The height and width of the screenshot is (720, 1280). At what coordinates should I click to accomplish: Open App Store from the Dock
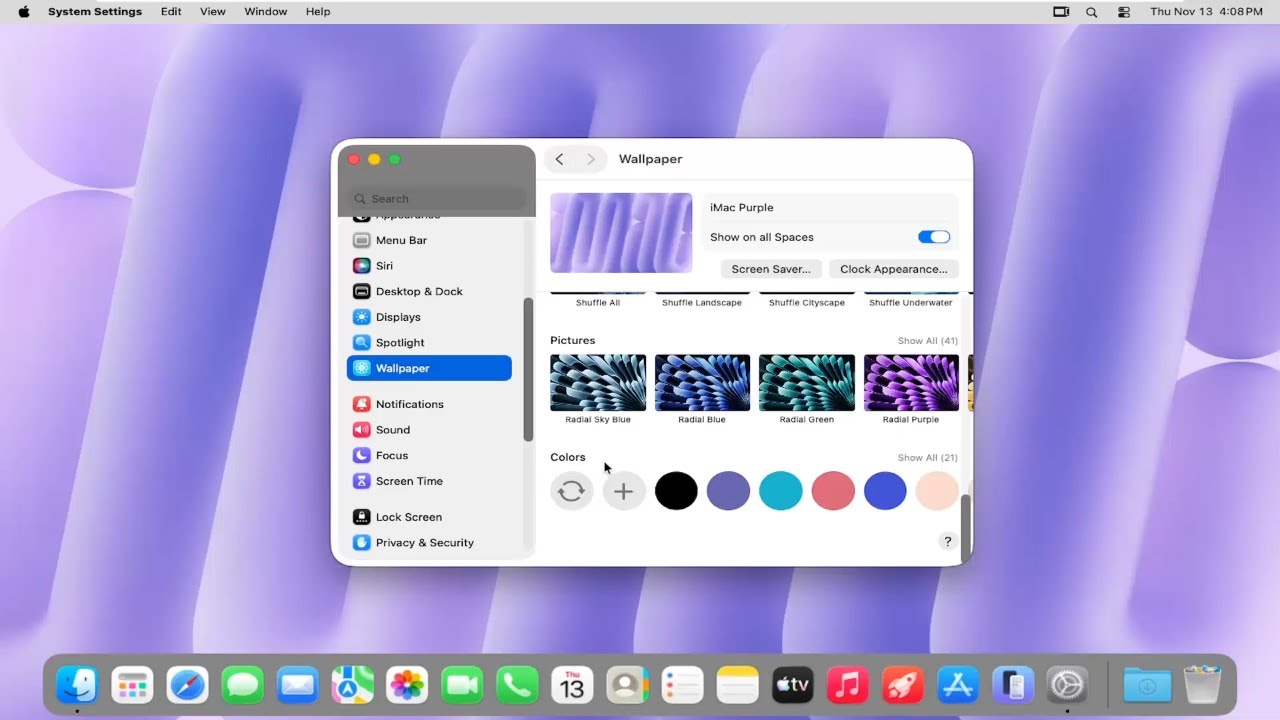pyautogui.click(x=958, y=685)
